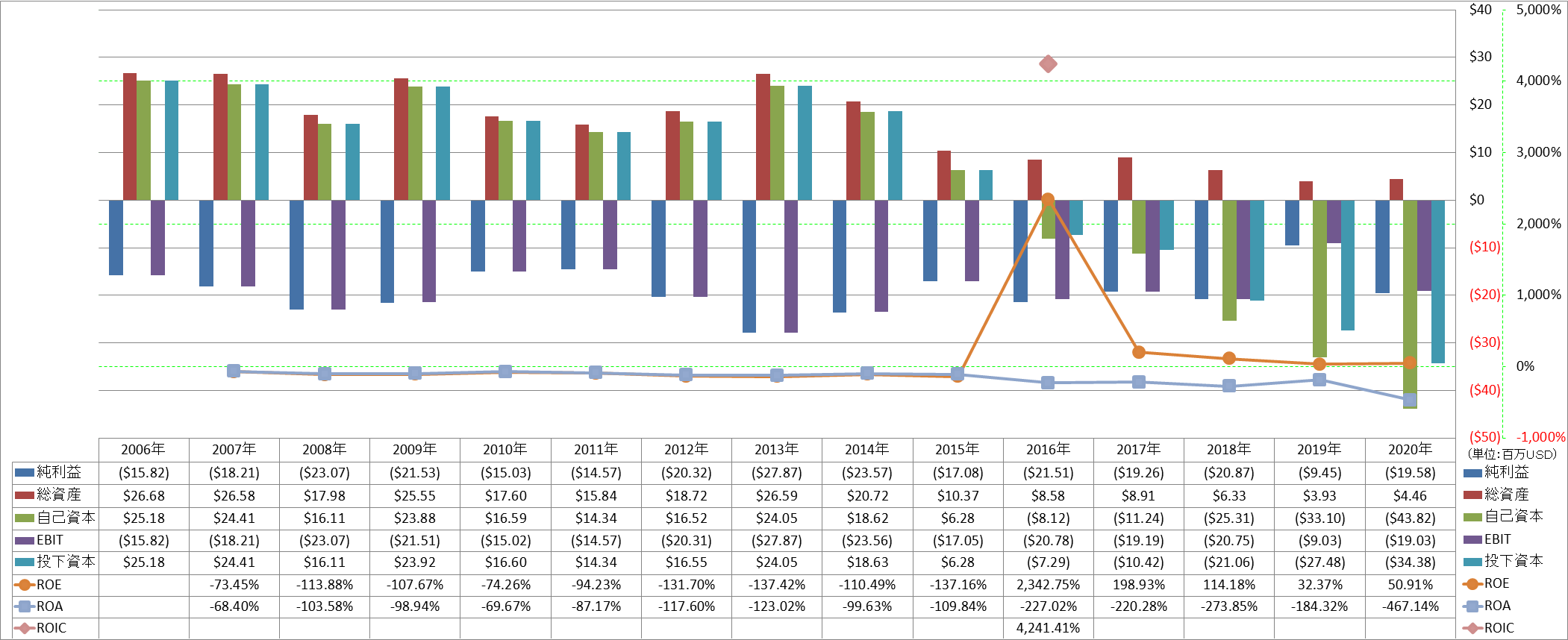Select the 総資産 value $3.93 cell

click(x=1319, y=495)
